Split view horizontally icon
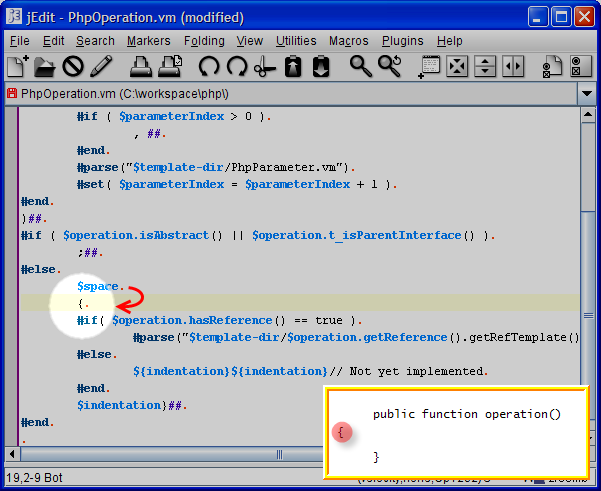Viewport: 601px width, 491px height. click(x=485, y=67)
